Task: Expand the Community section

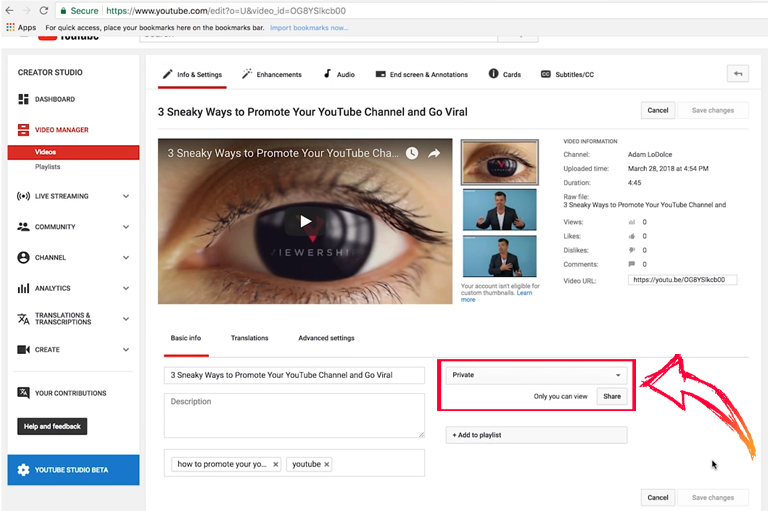Action: [x=126, y=227]
